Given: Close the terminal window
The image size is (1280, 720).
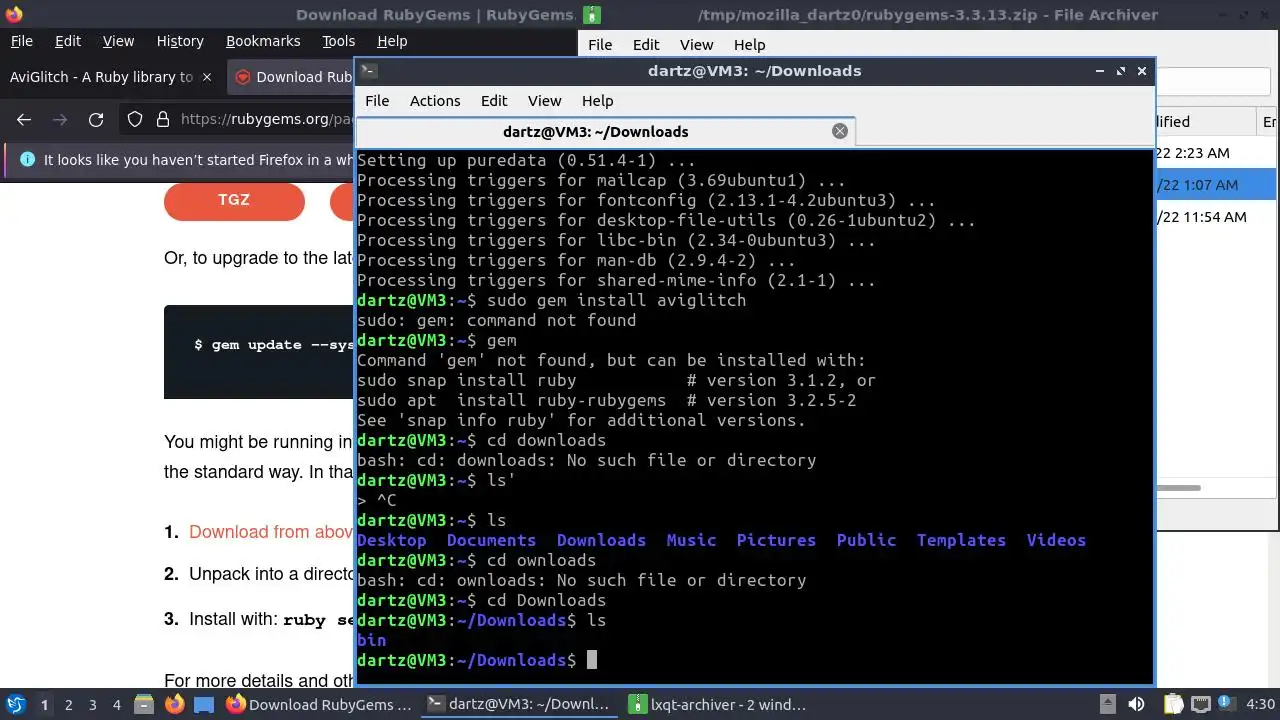Looking at the screenshot, I should click(1142, 71).
